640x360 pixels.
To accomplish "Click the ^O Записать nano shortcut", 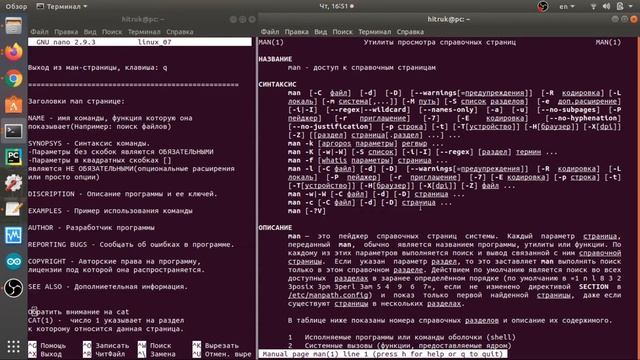I will [x=106, y=345].
